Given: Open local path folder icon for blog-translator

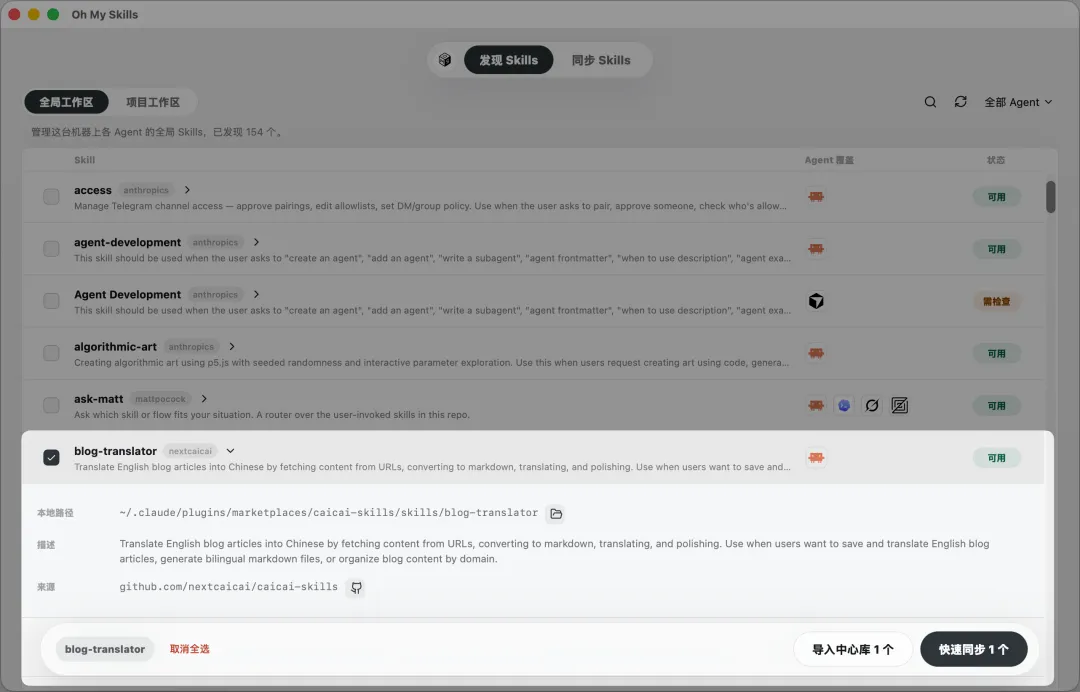Looking at the screenshot, I should click(x=556, y=514).
